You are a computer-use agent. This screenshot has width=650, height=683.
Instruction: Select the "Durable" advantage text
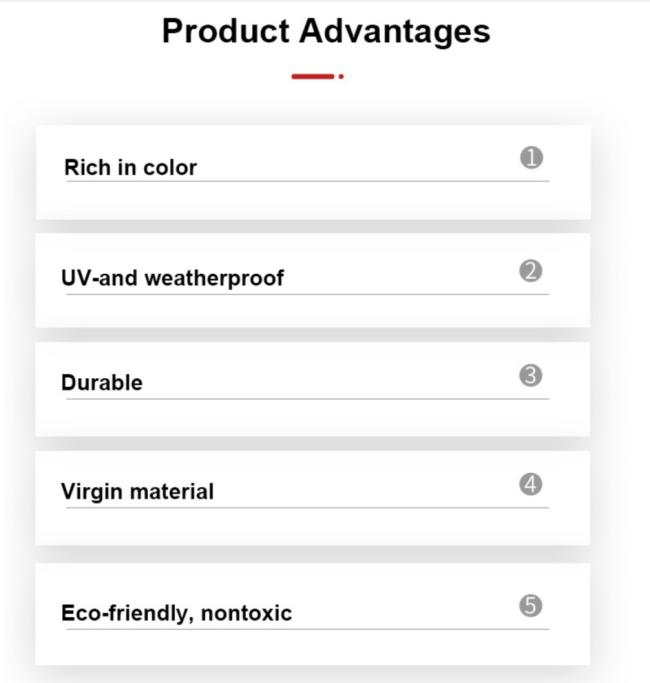pos(102,383)
